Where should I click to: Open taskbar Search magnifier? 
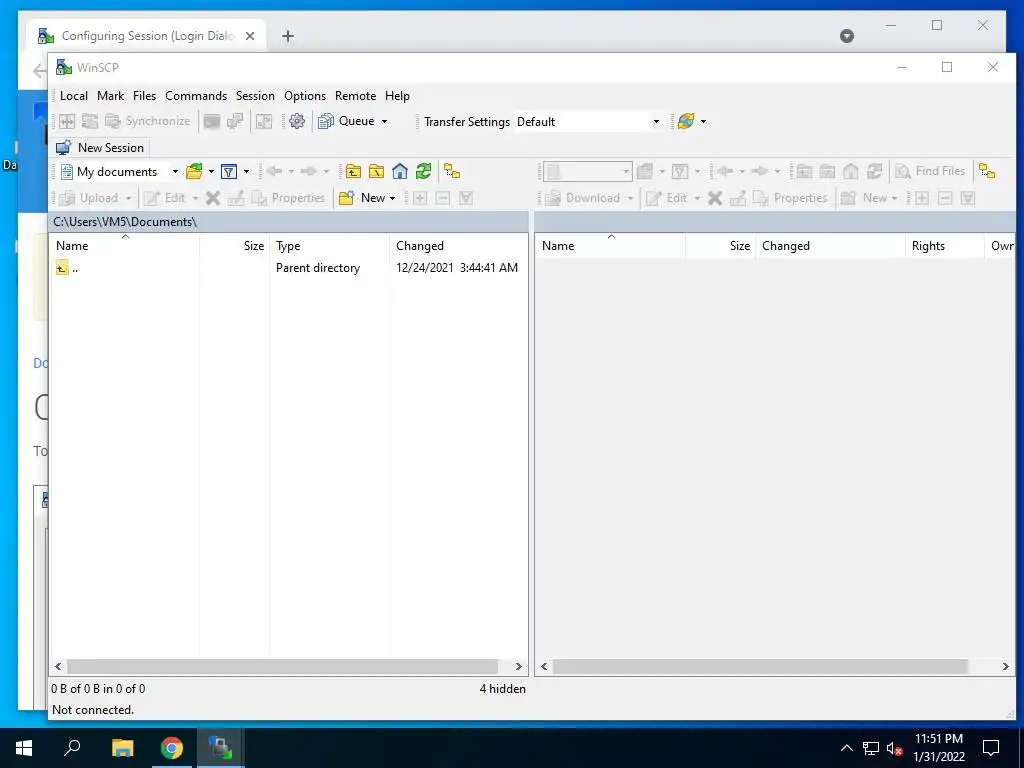pos(72,748)
